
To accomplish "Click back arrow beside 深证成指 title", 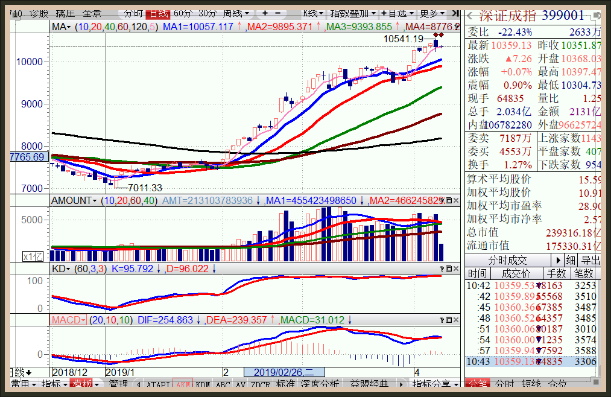I will pos(470,16).
